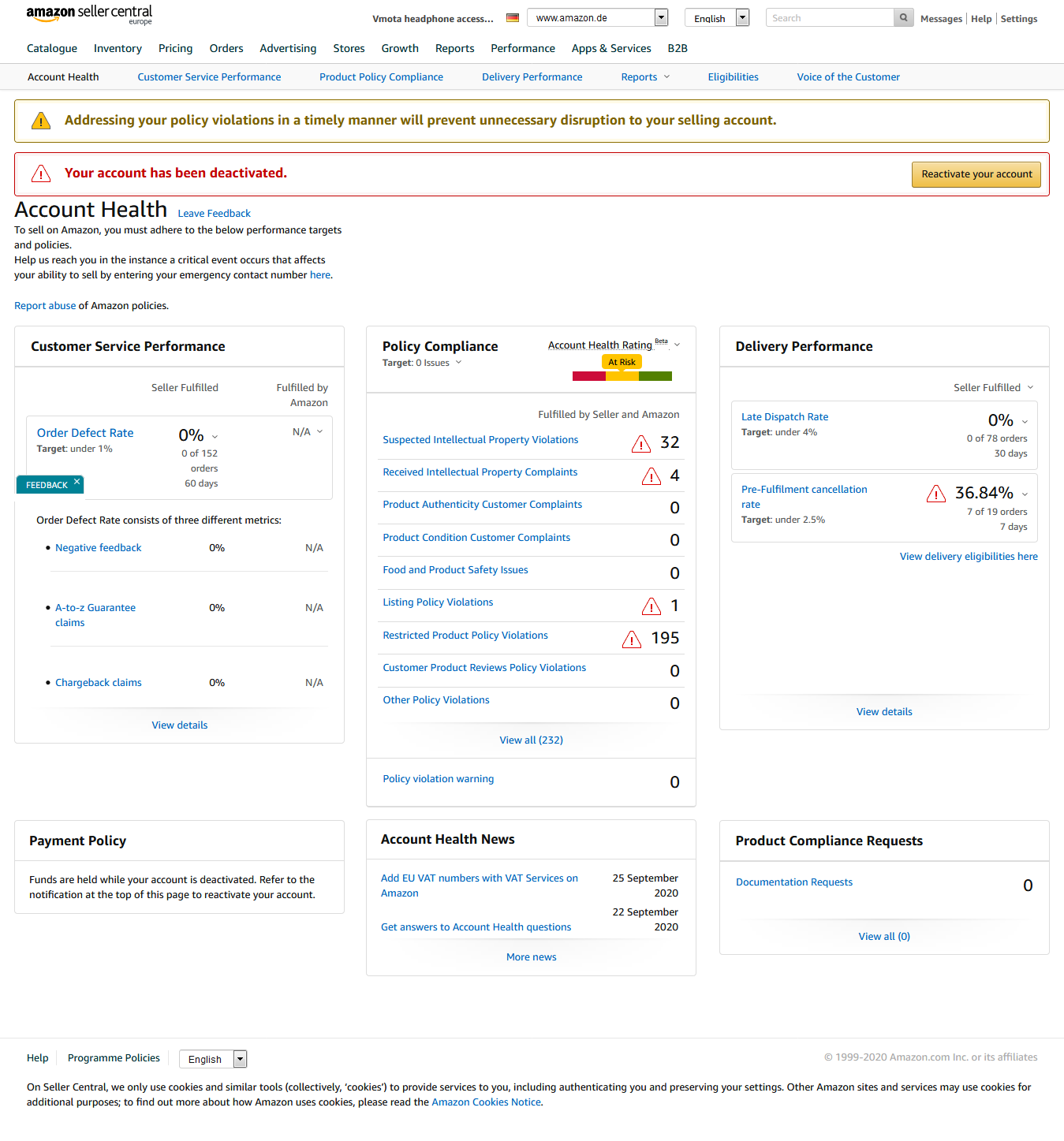Image resolution: width=1064 pixels, height=1141 pixels.
Task: Close the Feedback tab with X
Action: click(77, 482)
